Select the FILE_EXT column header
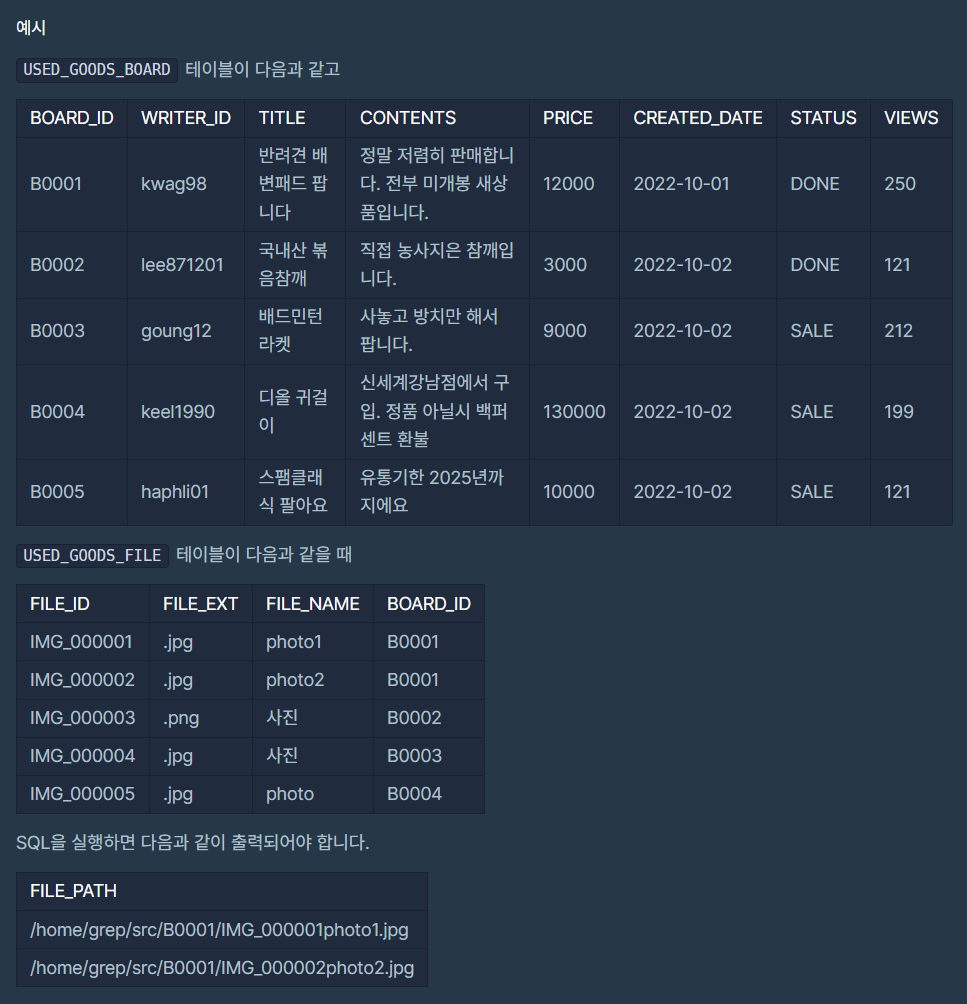The height and width of the screenshot is (1004, 967). click(200, 604)
